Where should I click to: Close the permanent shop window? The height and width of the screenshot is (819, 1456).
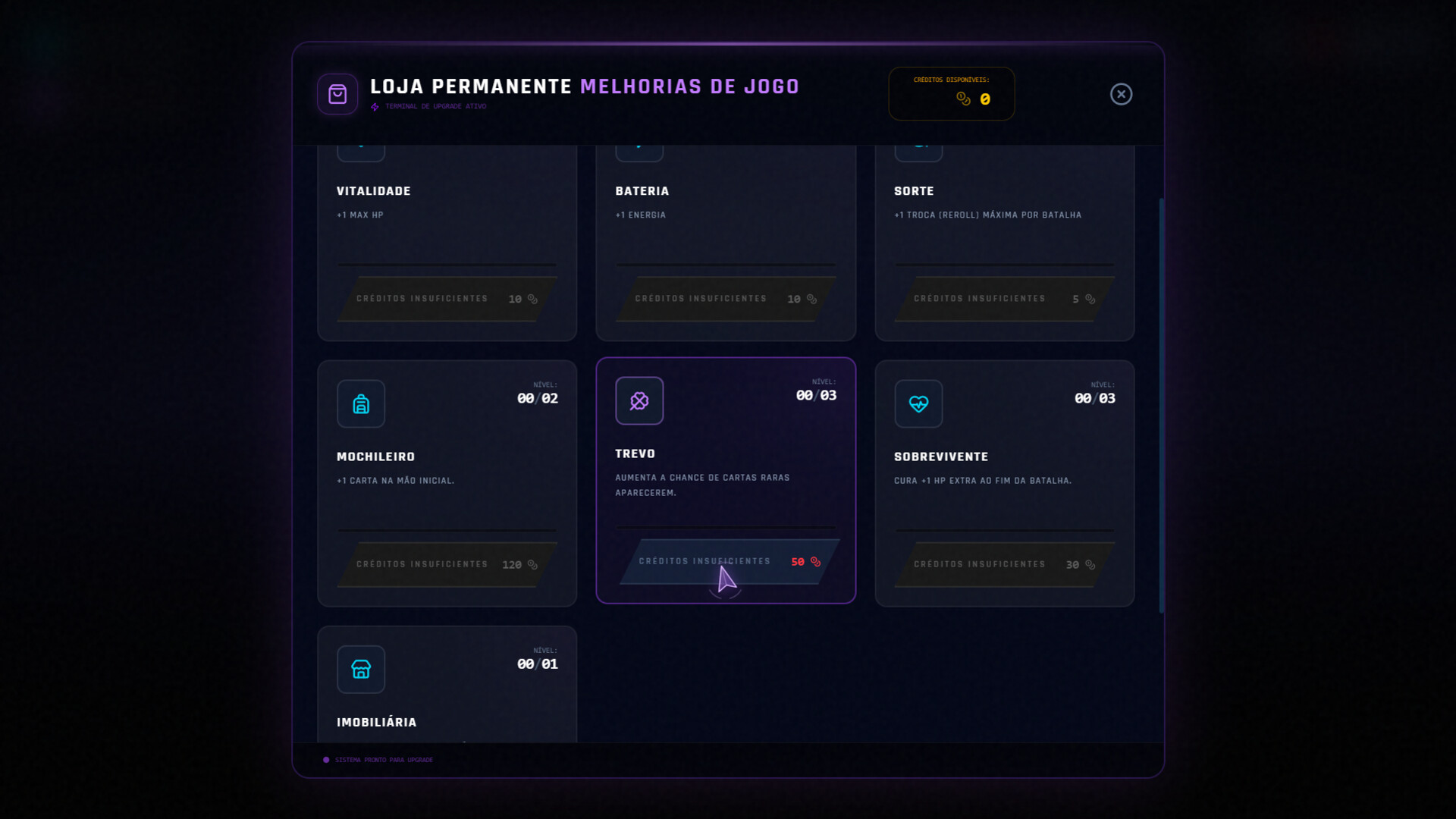pos(1121,94)
